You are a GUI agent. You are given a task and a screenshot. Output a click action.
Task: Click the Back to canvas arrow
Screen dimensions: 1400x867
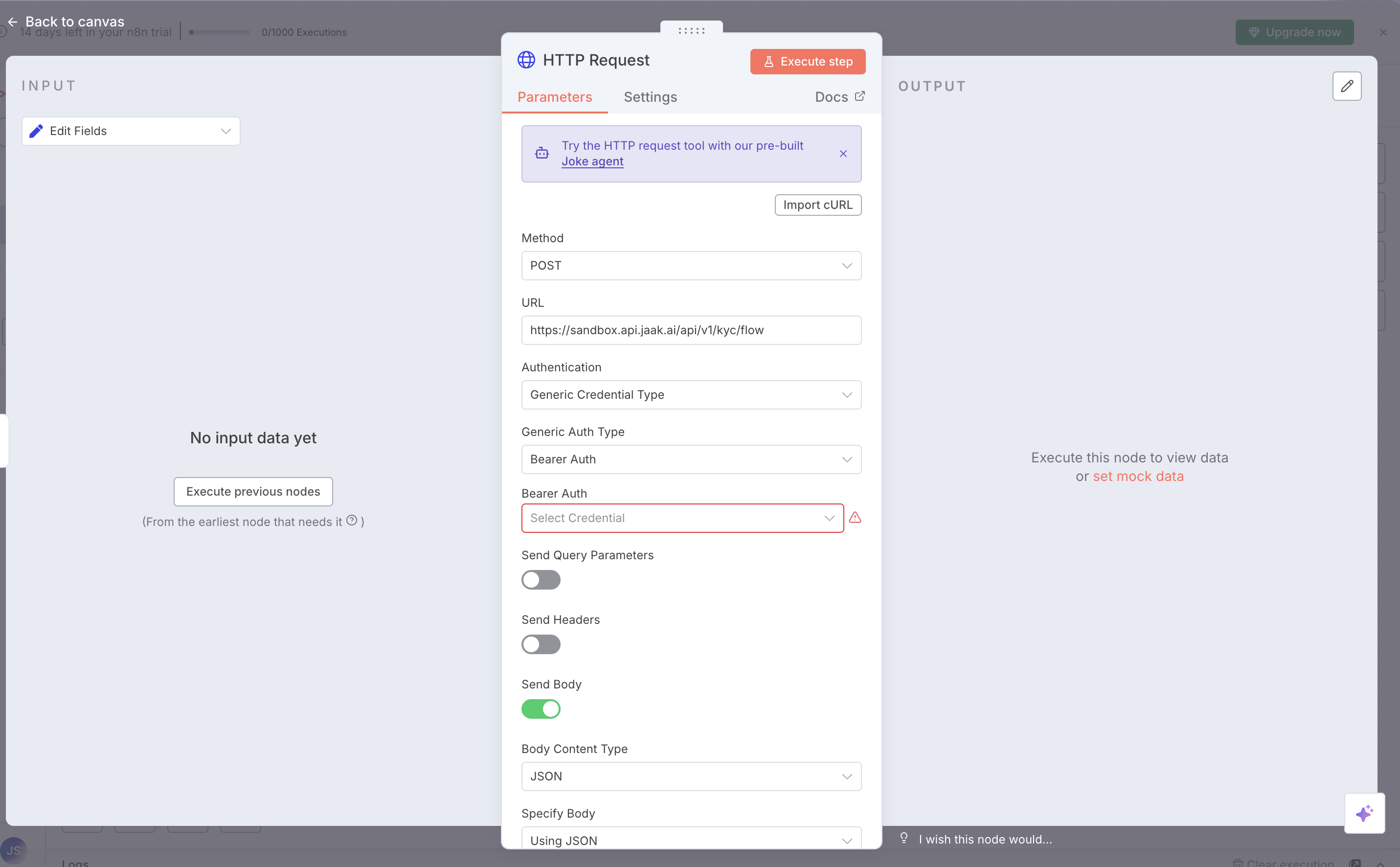(x=13, y=22)
